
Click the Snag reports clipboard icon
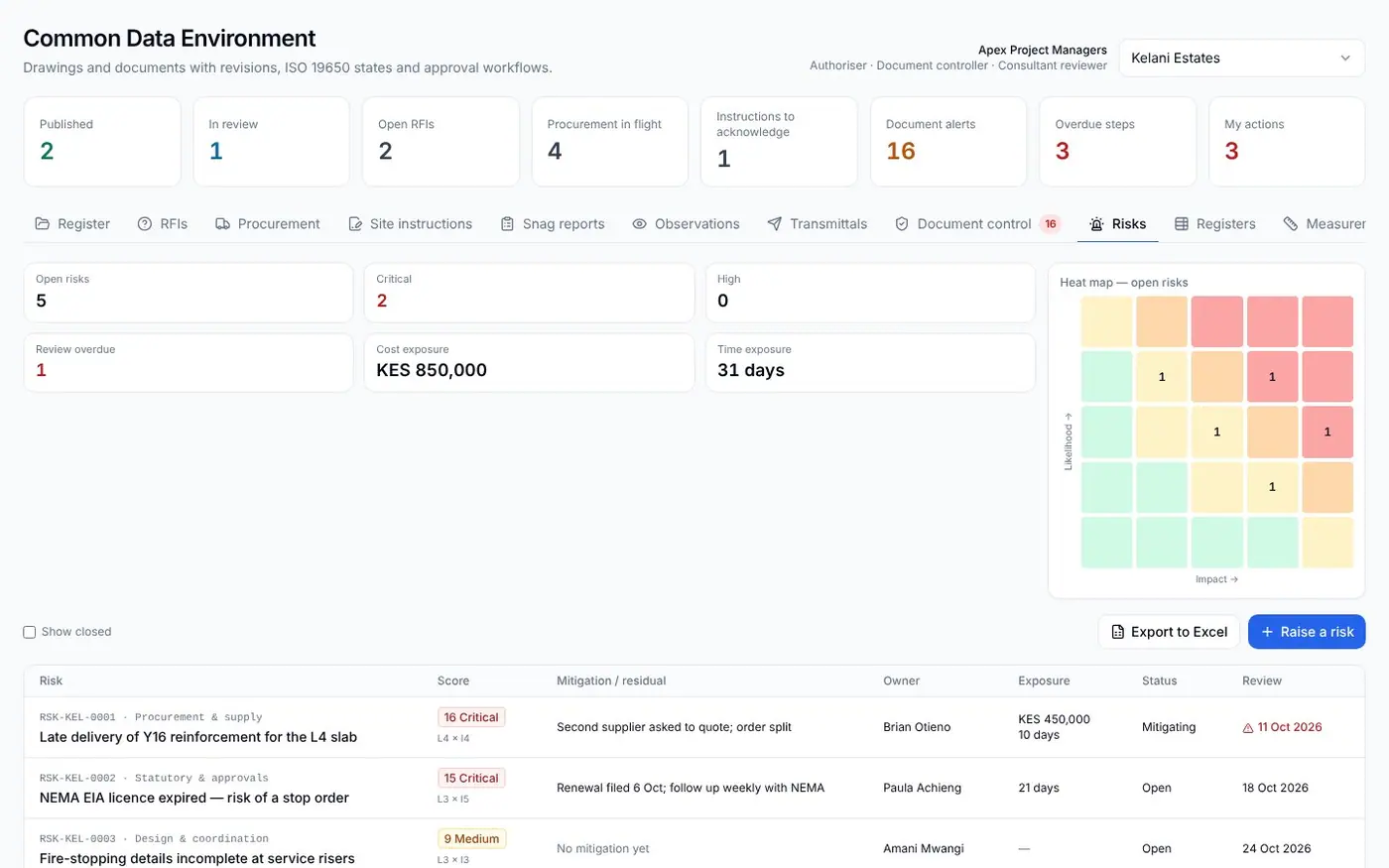point(507,224)
